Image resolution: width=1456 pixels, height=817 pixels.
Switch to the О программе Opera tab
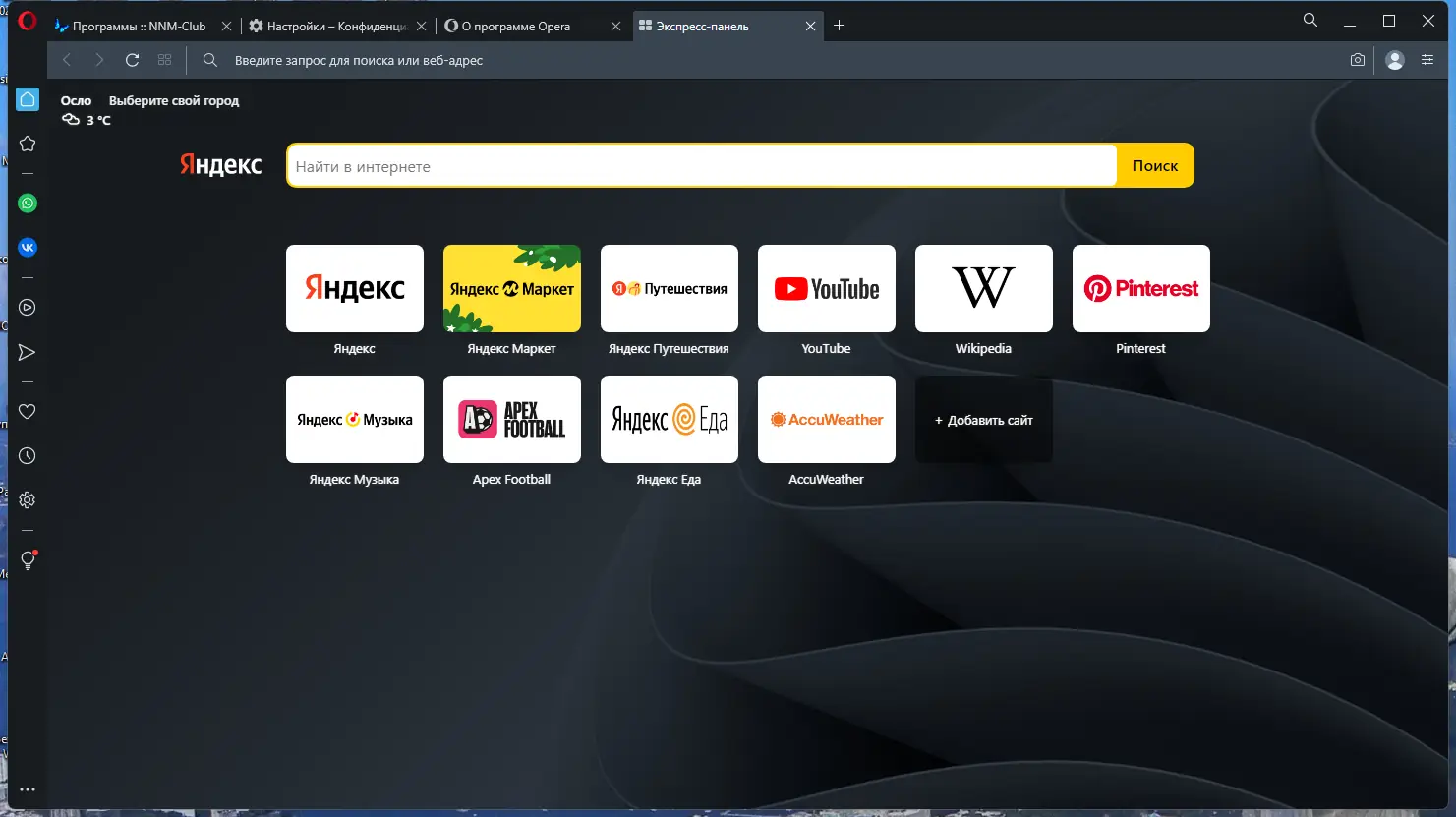[x=532, y=26]
